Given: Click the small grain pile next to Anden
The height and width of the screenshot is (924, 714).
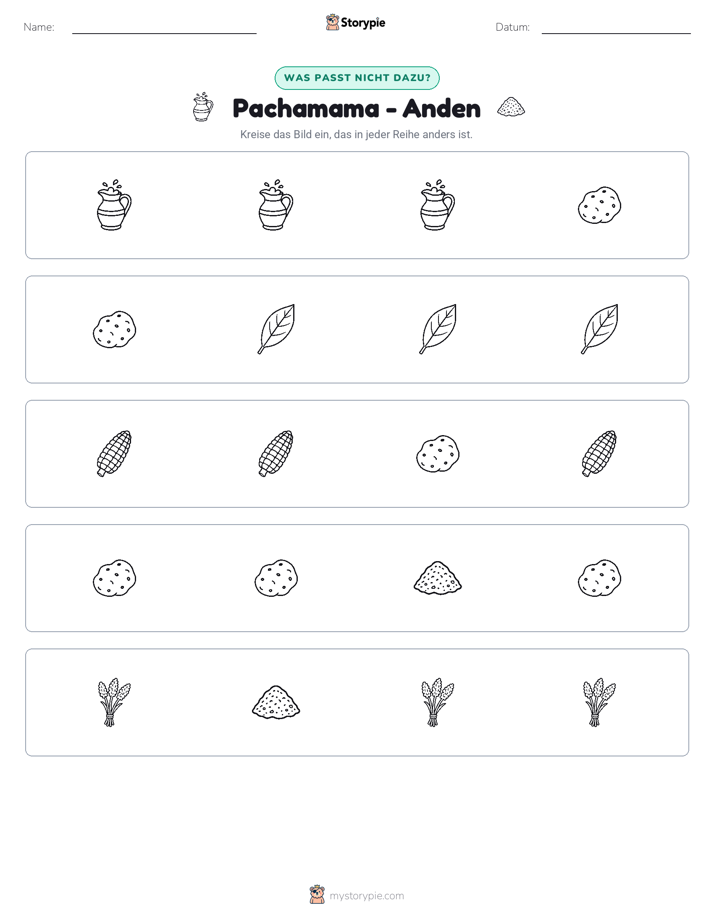Looking at the screenshot, I should click(511, 107).
